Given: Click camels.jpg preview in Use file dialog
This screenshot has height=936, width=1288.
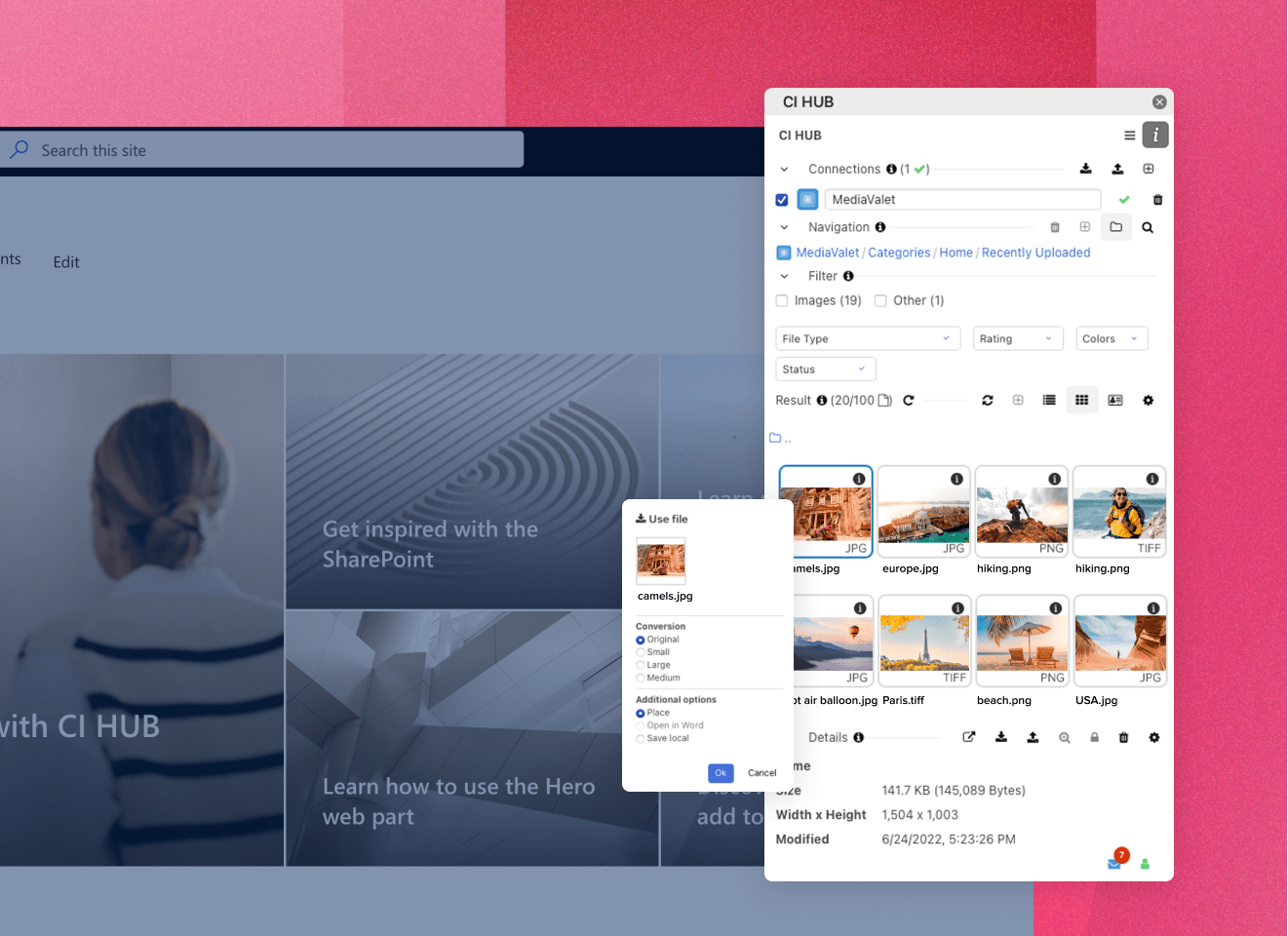Looking at the screenshot, I should [661, 561].
